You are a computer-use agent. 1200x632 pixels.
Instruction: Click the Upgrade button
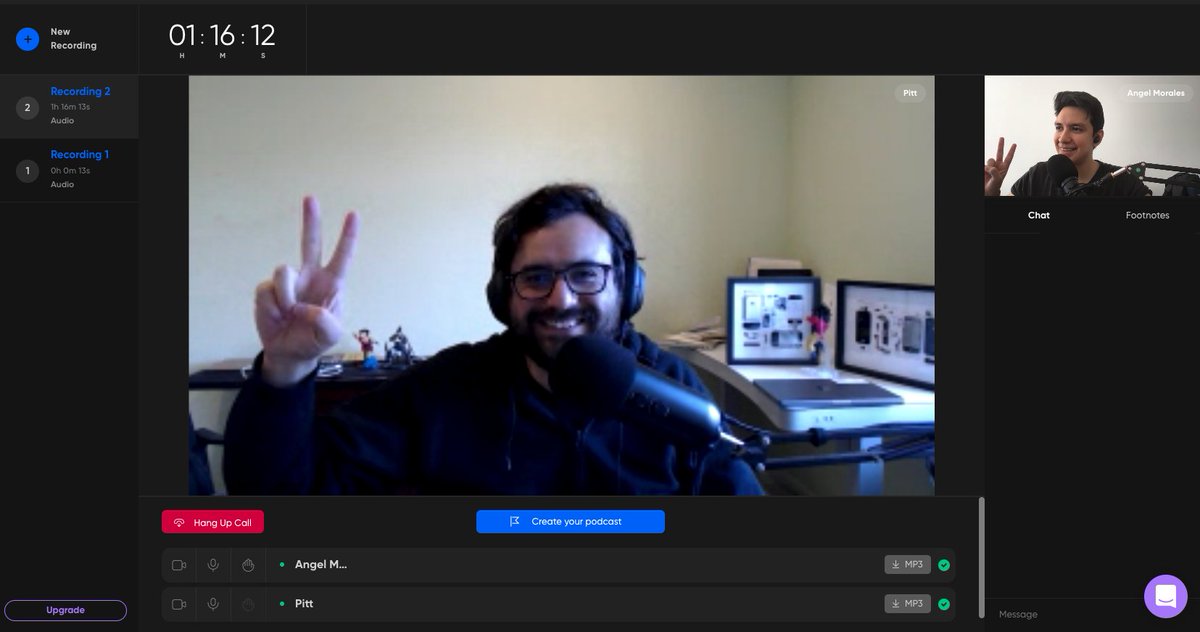(x=66, y=610)
